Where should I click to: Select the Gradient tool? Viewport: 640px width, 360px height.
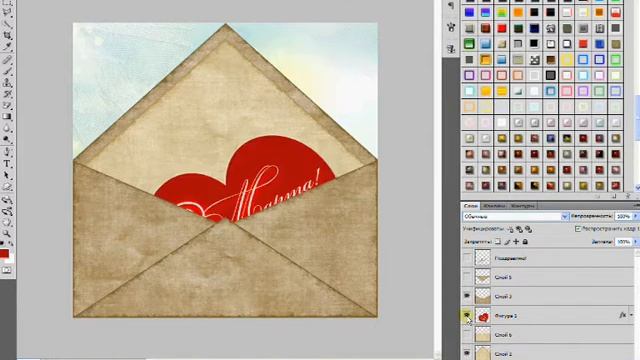[7, 117]
